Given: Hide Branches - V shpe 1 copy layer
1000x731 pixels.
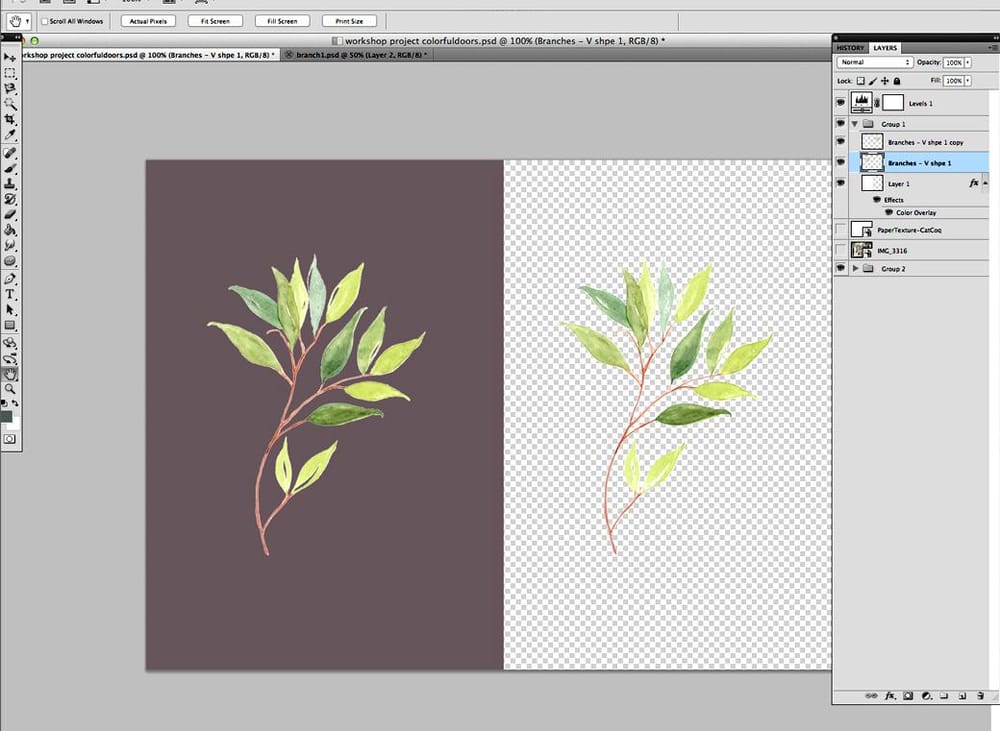Looking at the screenshot, I should 841,142.
